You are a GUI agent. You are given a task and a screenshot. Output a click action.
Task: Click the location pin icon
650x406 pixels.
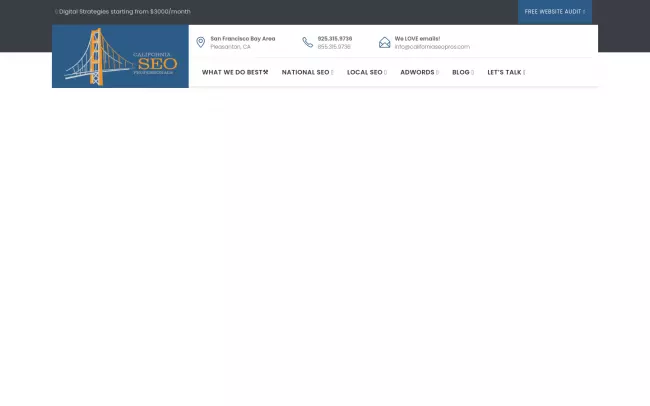click(200, 42)
